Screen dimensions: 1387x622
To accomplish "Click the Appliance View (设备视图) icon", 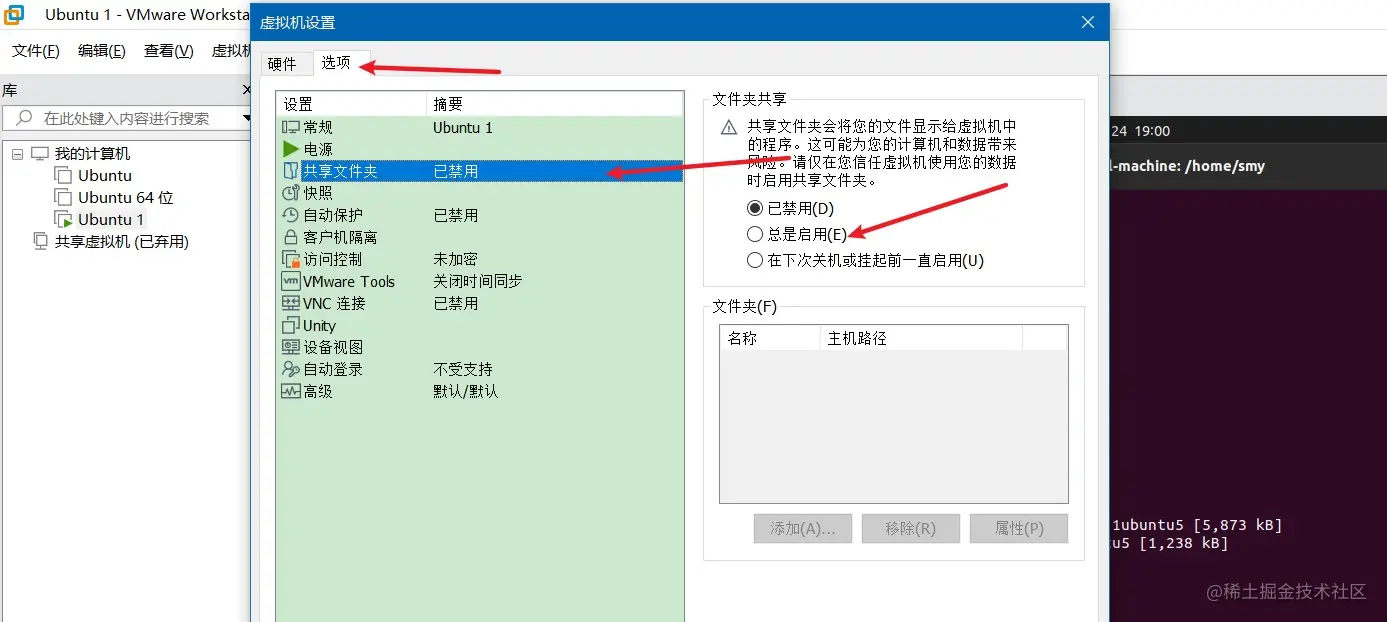I will 291,347.
